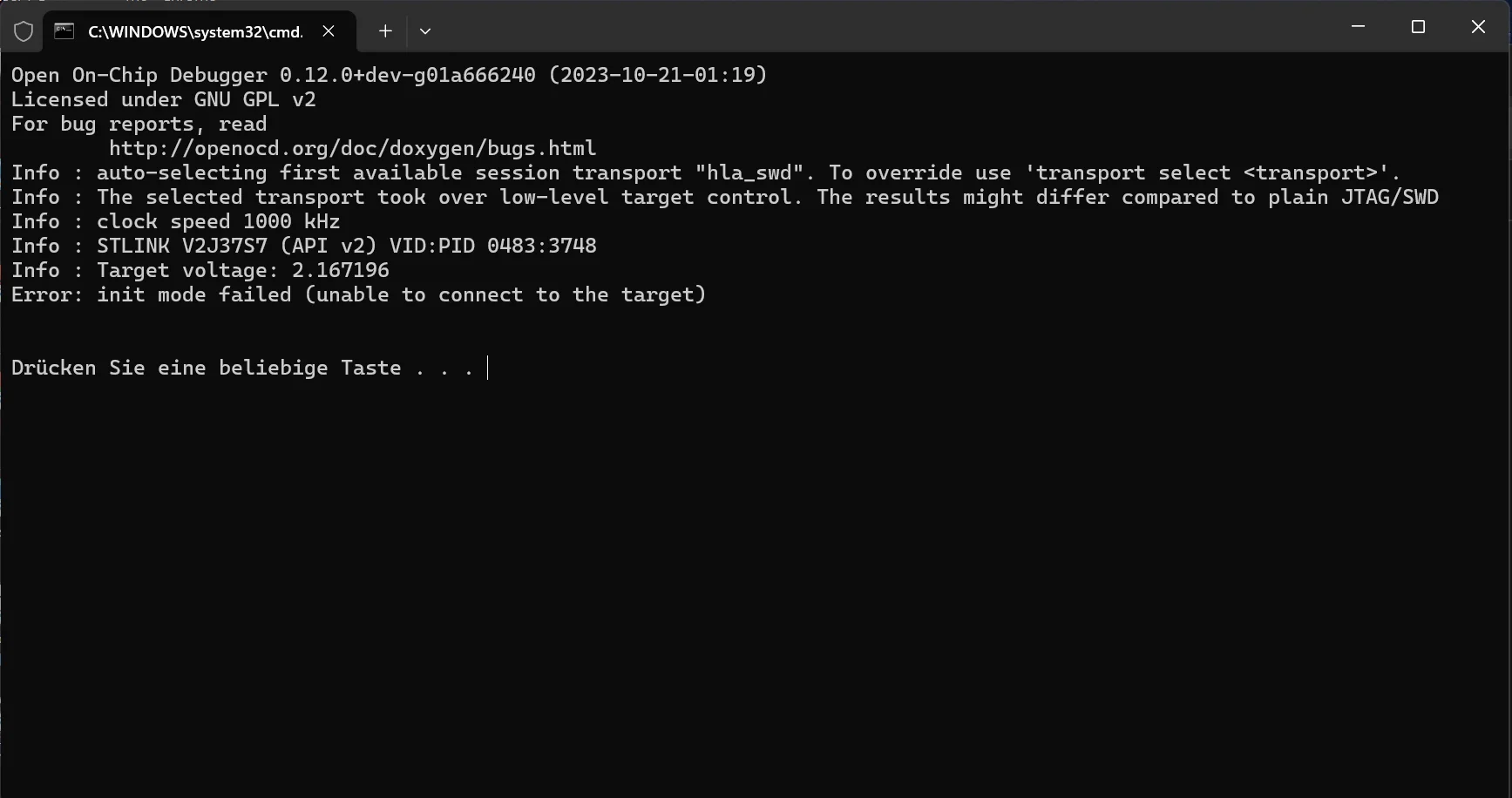Close the terminal window
Viewport: 1512px width, 798px height.
[1478, 27]
